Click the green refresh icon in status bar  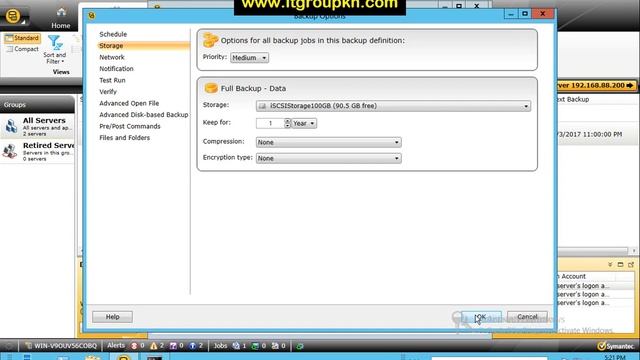click(x=300, y=346)
